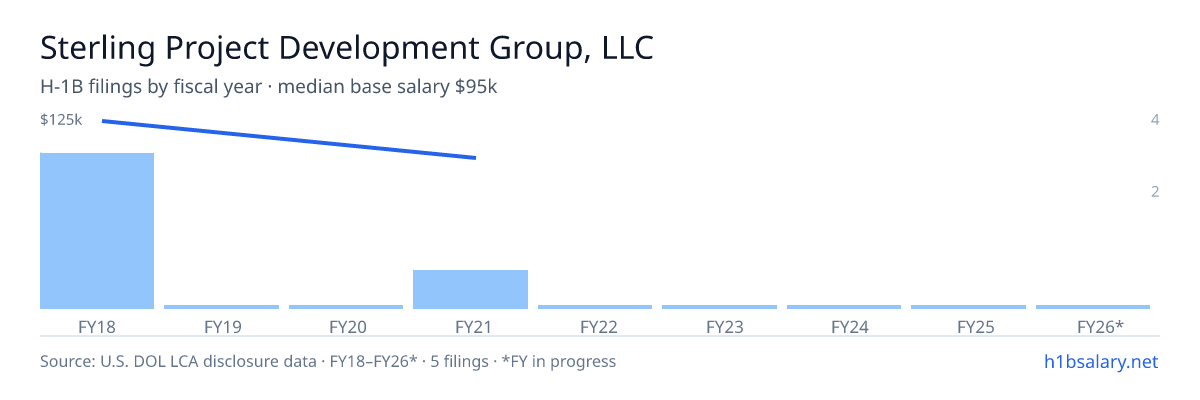Click the chart title Sterling Project Development Group

tap(347, 49)
